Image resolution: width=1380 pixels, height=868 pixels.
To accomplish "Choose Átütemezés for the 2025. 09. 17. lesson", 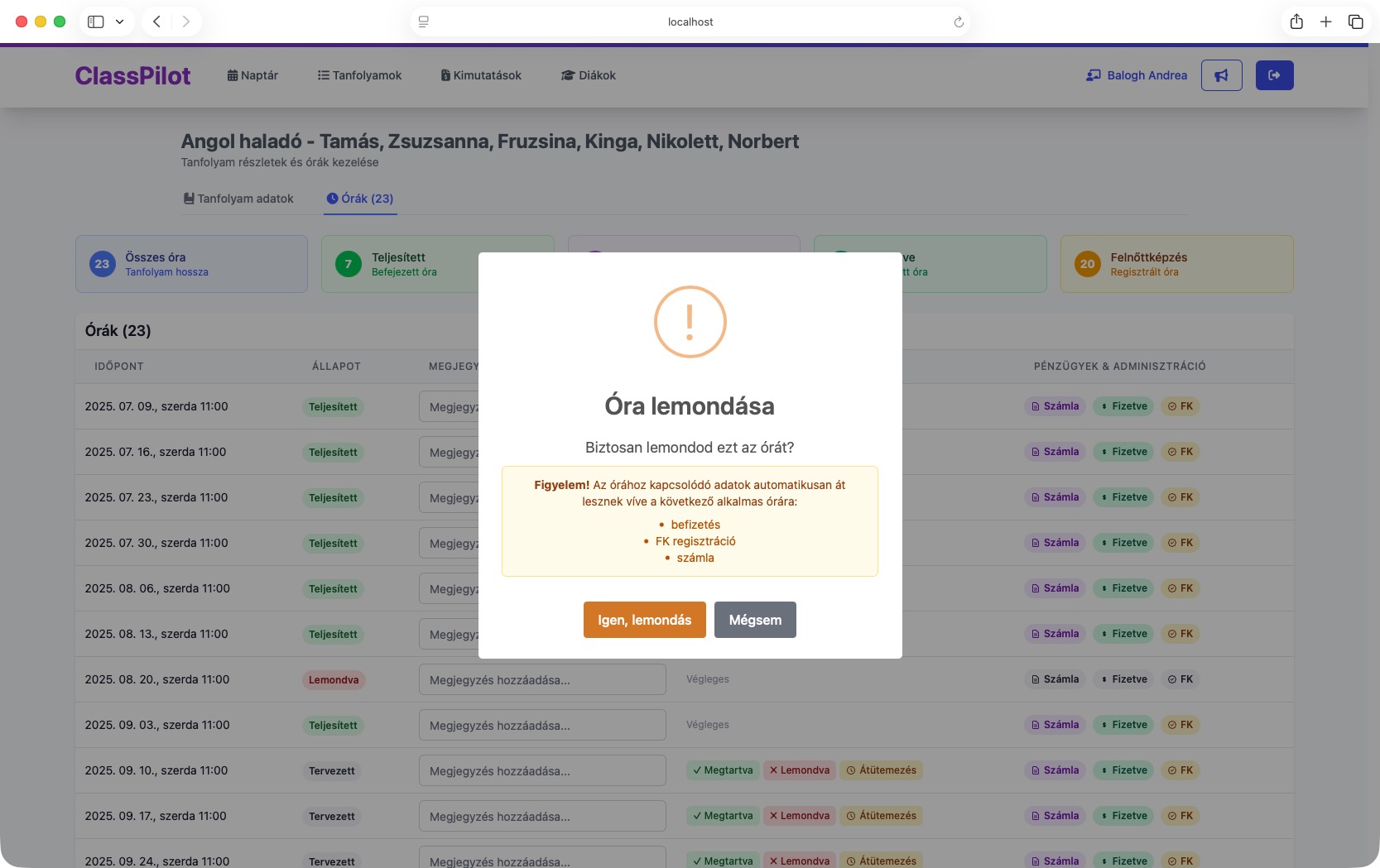I will pos(881,816).
